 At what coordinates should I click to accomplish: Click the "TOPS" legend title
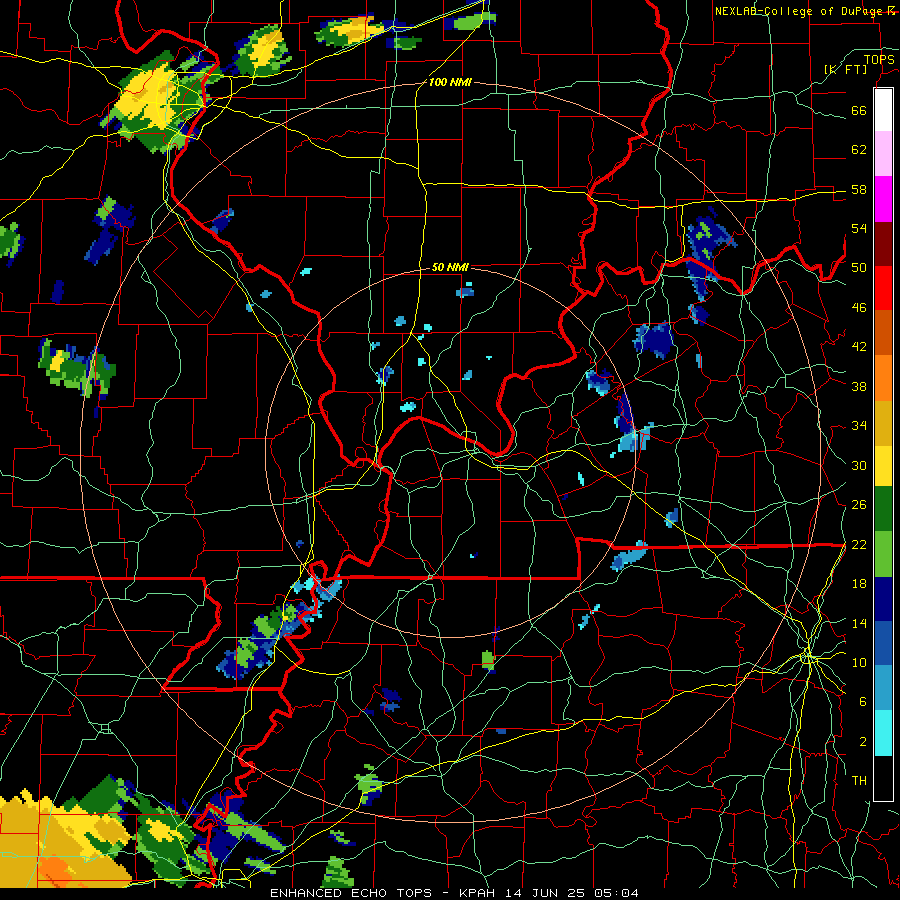point(879,59)
